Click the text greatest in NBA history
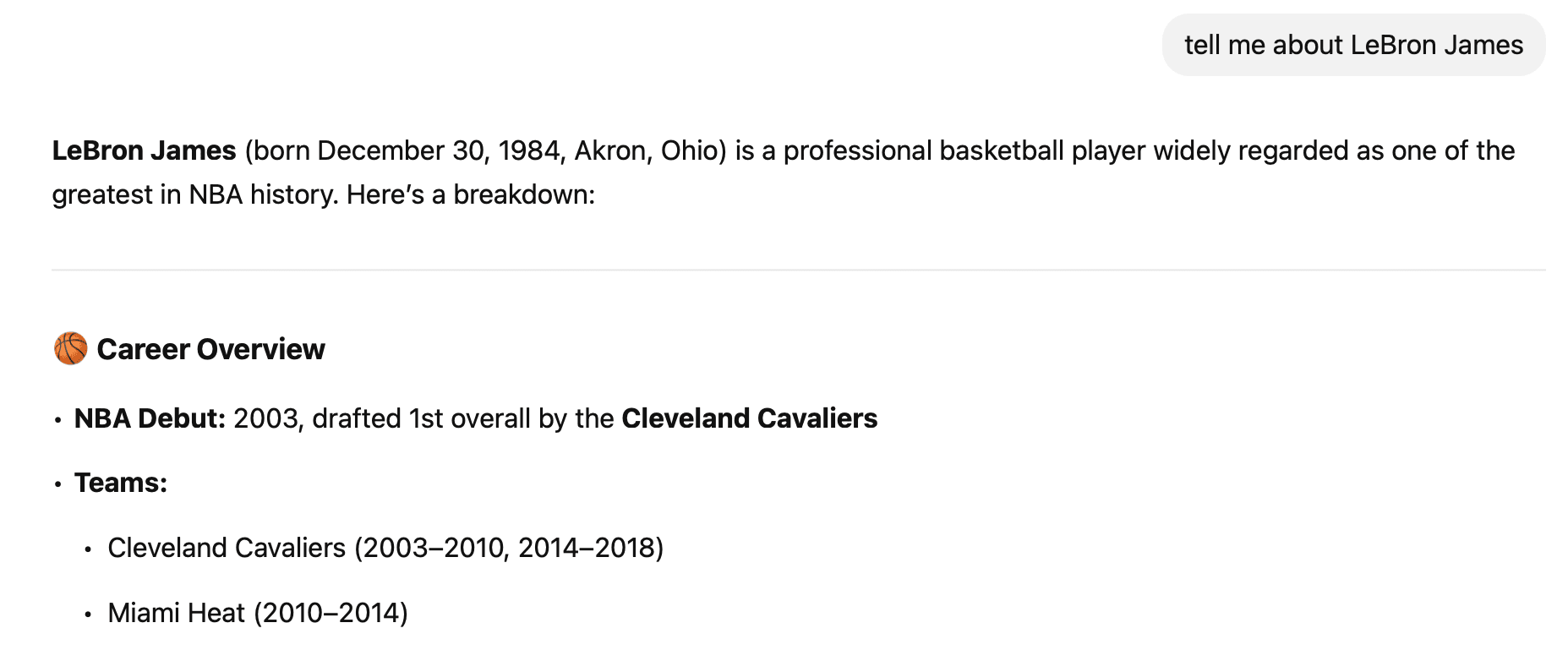Viewport: 1568px width, 661px height. 195,194
